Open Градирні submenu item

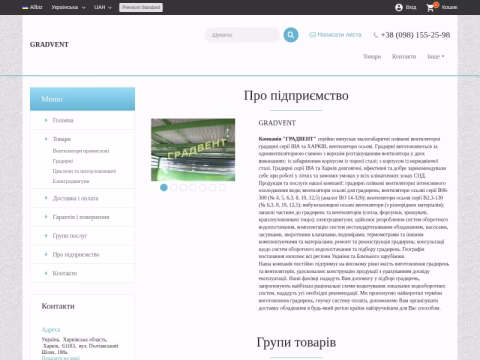(x=63, y=161)
